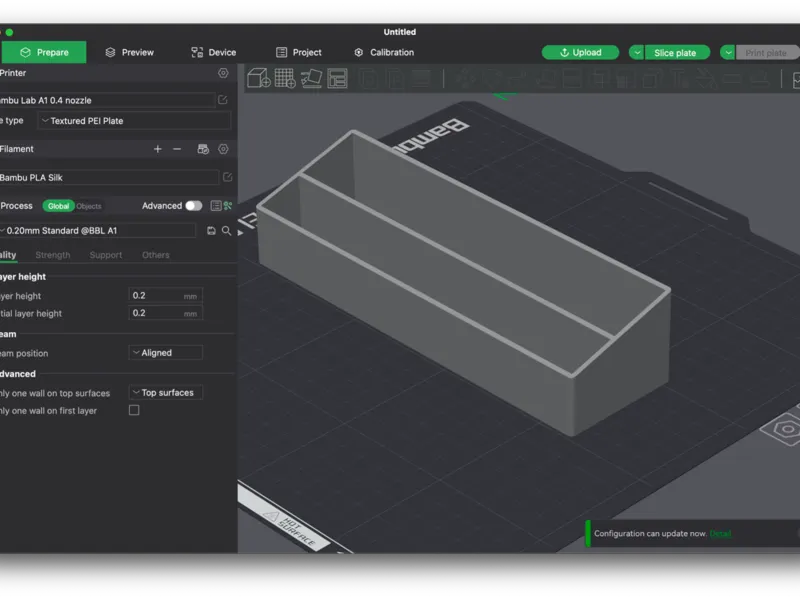Open the Bambu PLA Silk filament dropdown
The height and width of the screenshot is (600, 800).
tap(109, 177)
